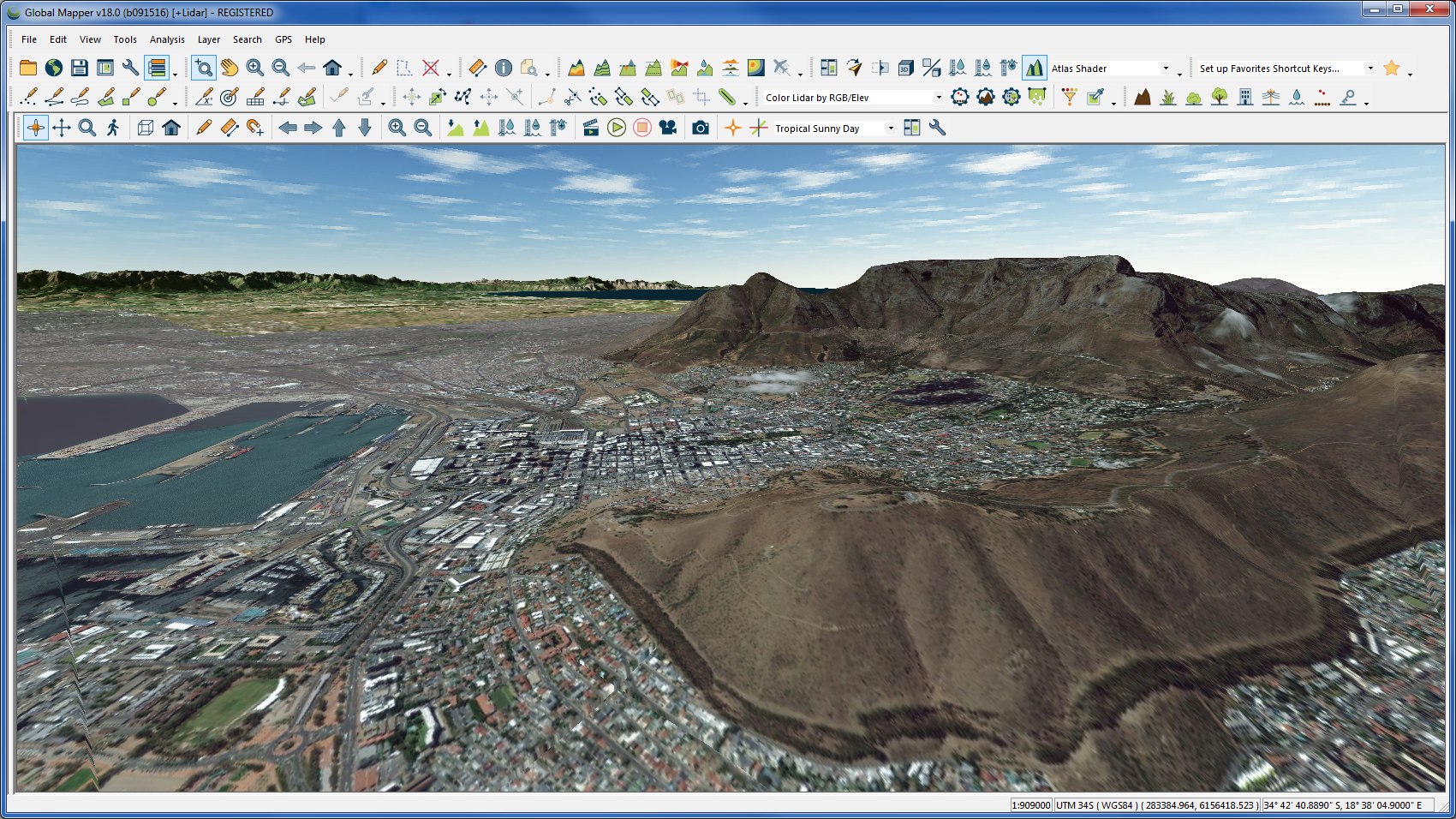The image size is (1456, 819).
Task: Click the 1:909000 scale field in status bar
Action: coord(1030,805)
